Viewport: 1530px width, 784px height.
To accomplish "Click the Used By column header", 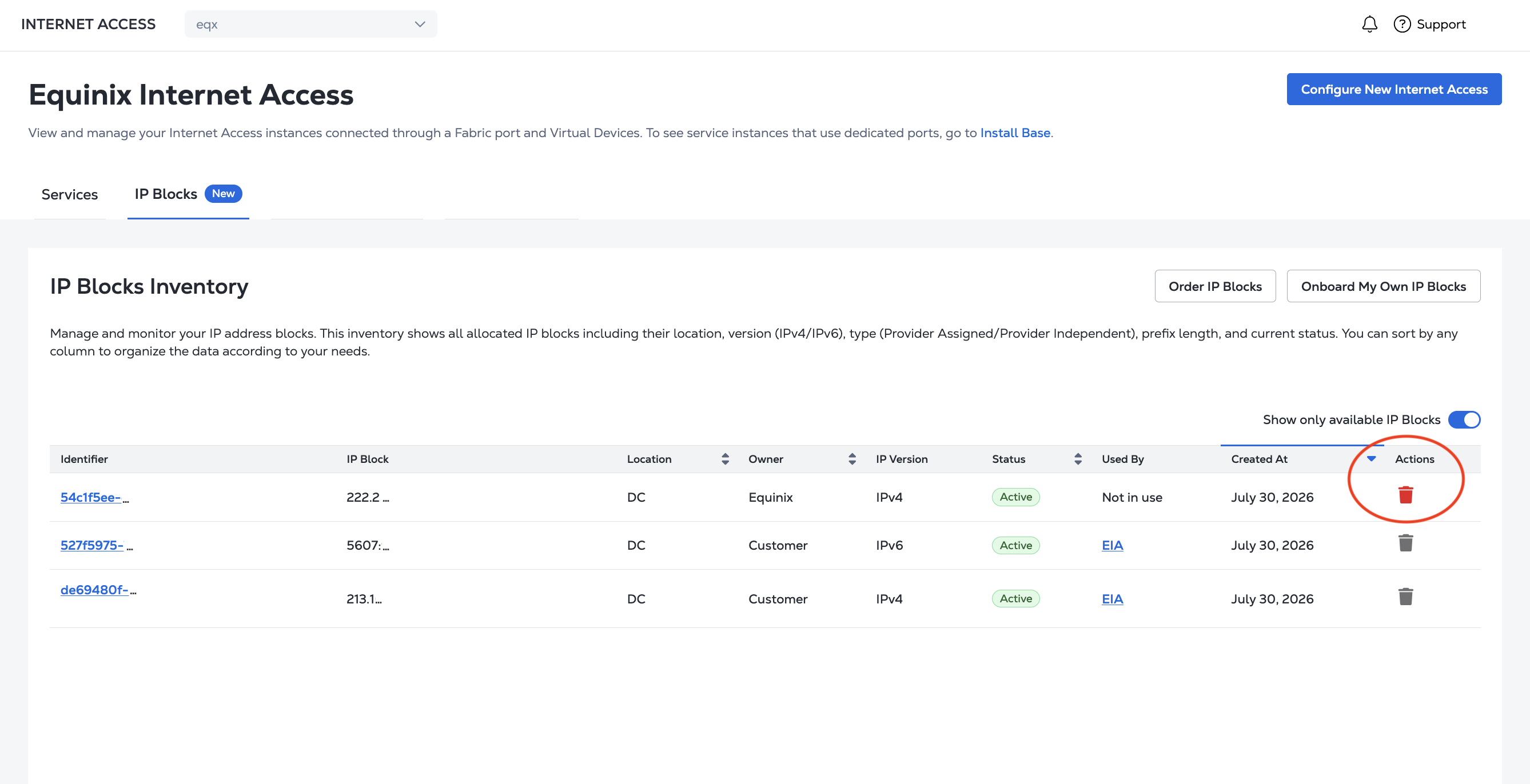I will pyautogui.click(x=1122, y=459).
